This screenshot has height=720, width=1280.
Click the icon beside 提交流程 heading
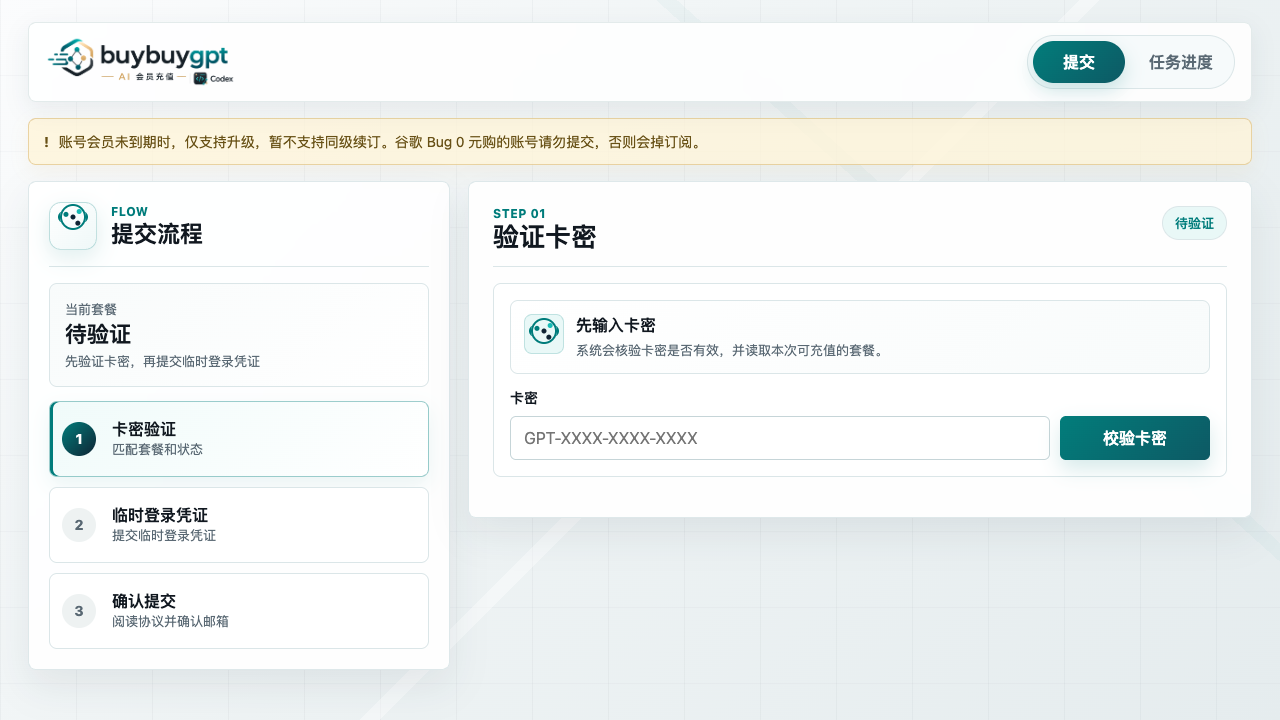pos(73,226)
